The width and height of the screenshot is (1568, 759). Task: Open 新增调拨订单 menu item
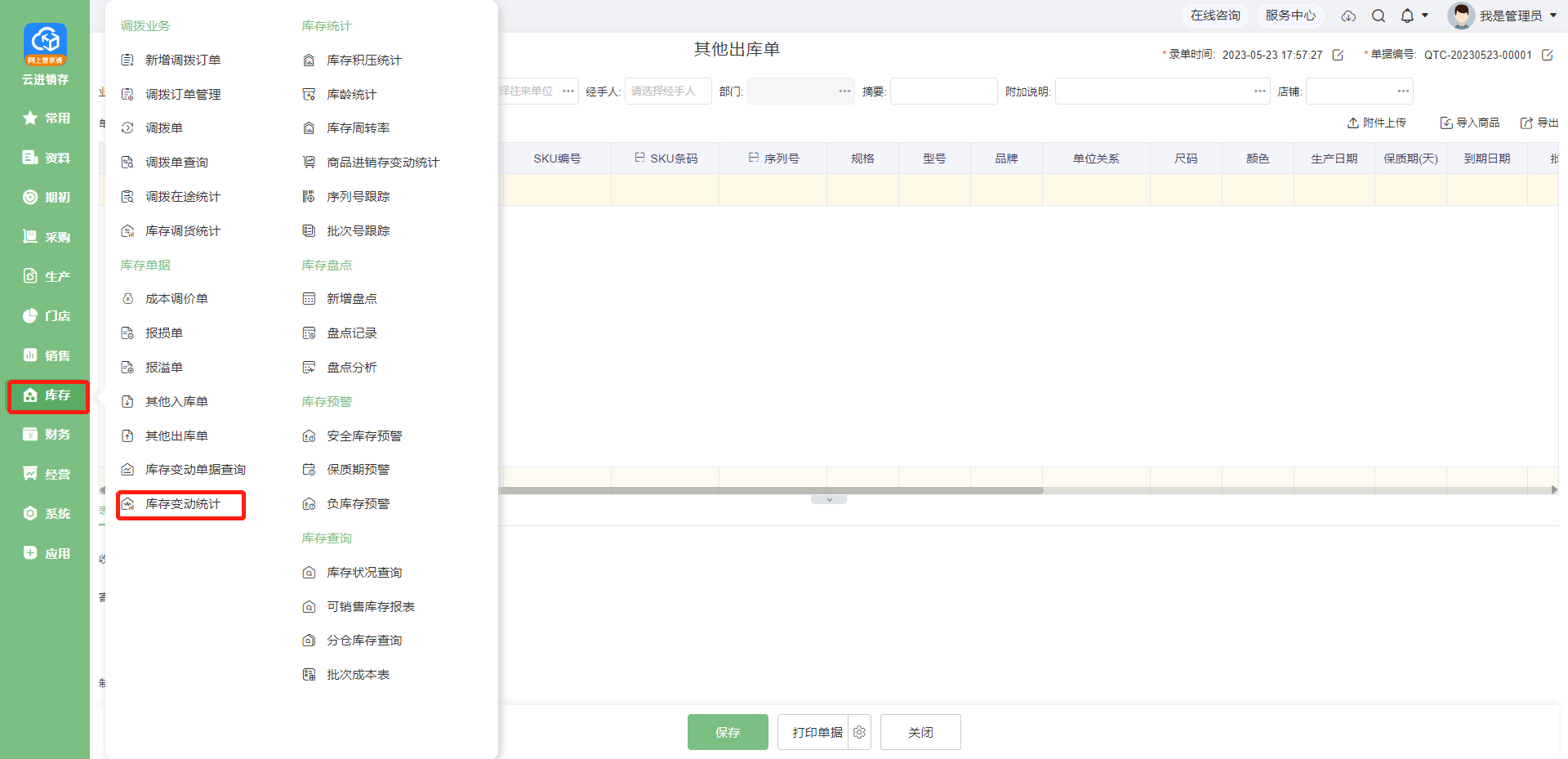(171, 60)
